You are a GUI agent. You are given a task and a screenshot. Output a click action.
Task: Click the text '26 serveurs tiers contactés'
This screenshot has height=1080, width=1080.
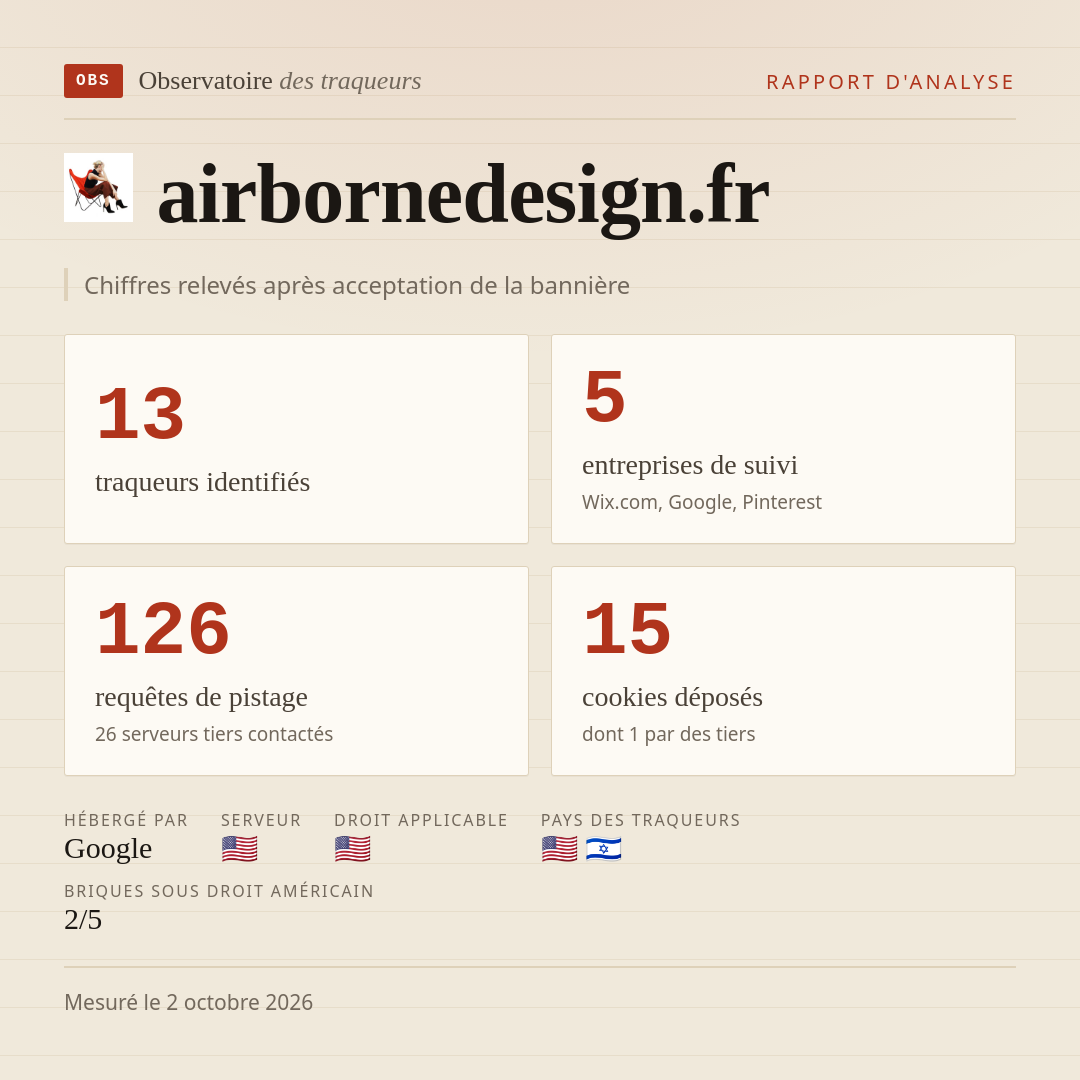pyautogui.click(x=214, y=734)
